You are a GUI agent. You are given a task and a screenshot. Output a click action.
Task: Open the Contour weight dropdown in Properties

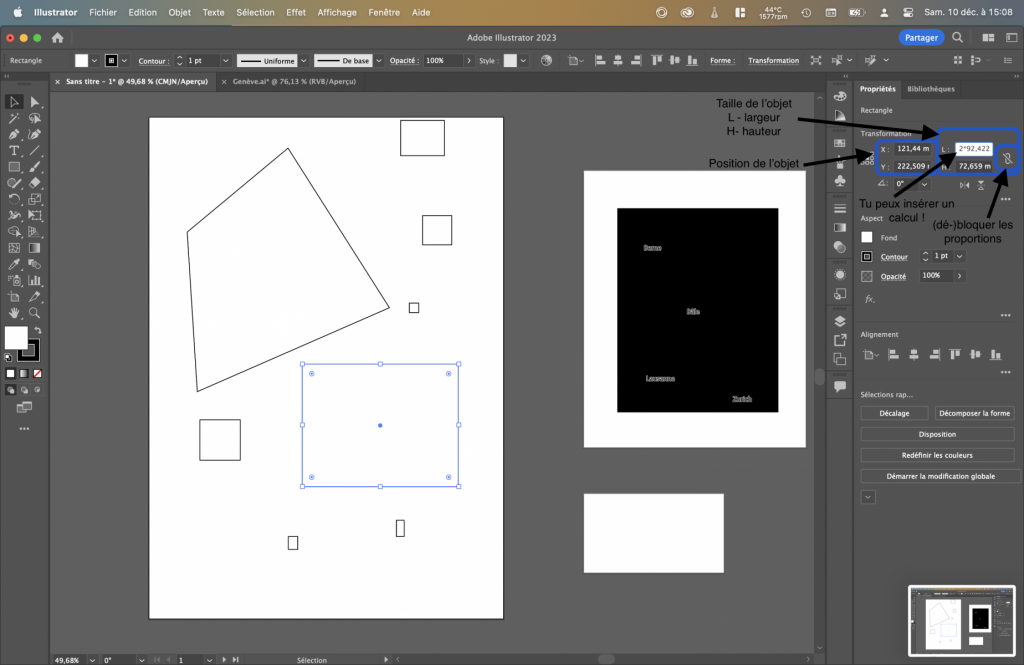(960, 257)
